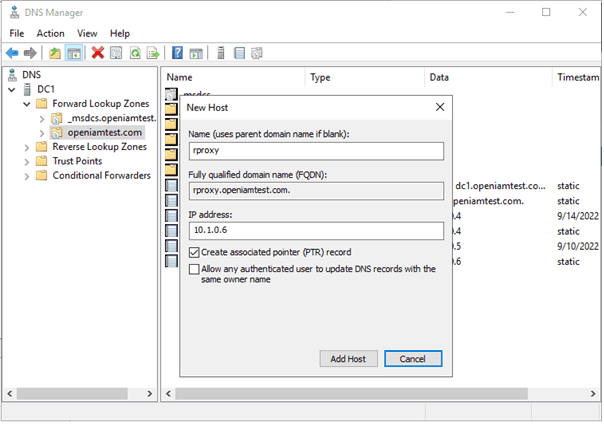Open the View menu
604x428 pixels.
point(87,33)
